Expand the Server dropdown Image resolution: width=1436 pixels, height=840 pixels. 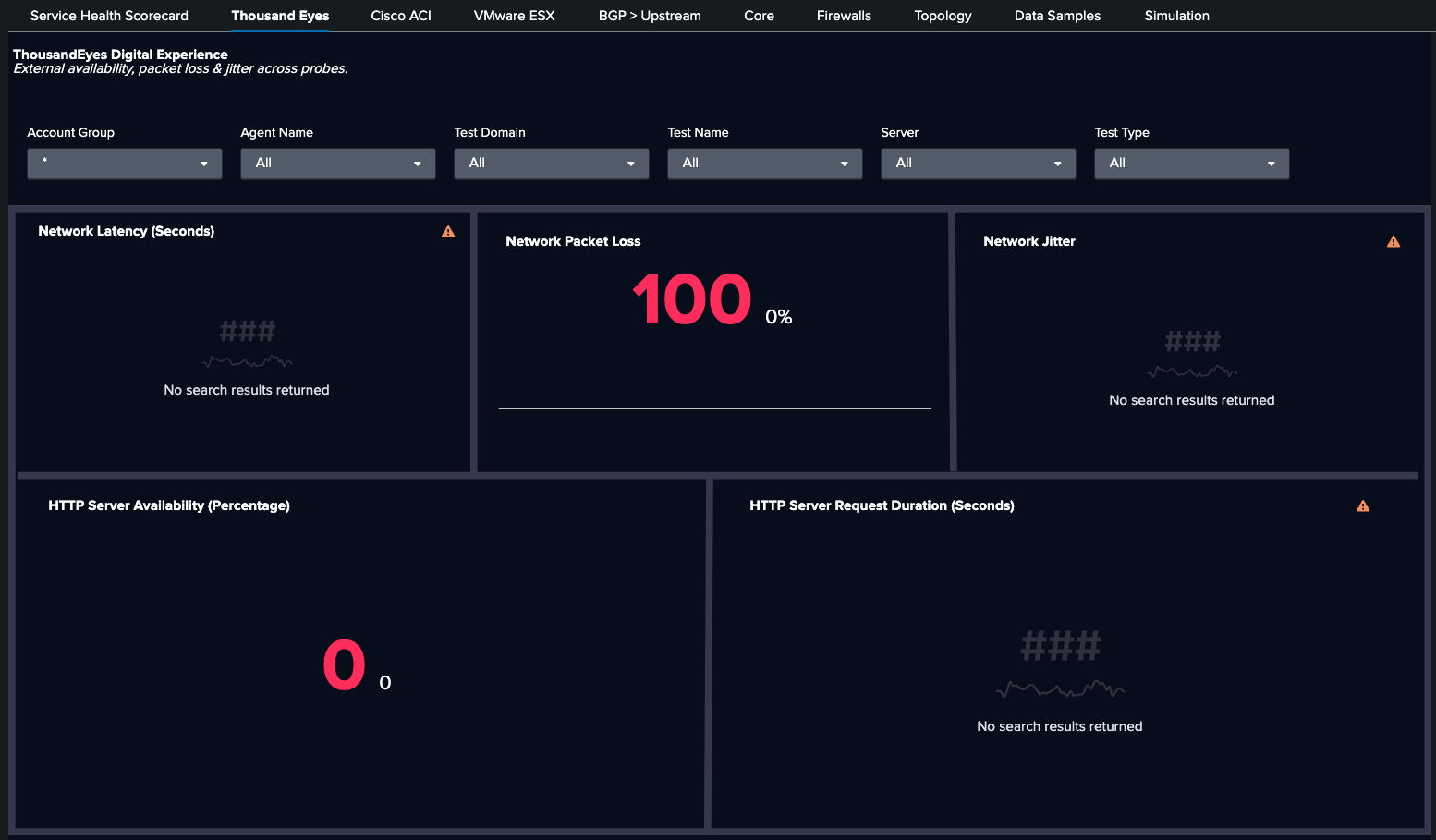coord(979,164)
